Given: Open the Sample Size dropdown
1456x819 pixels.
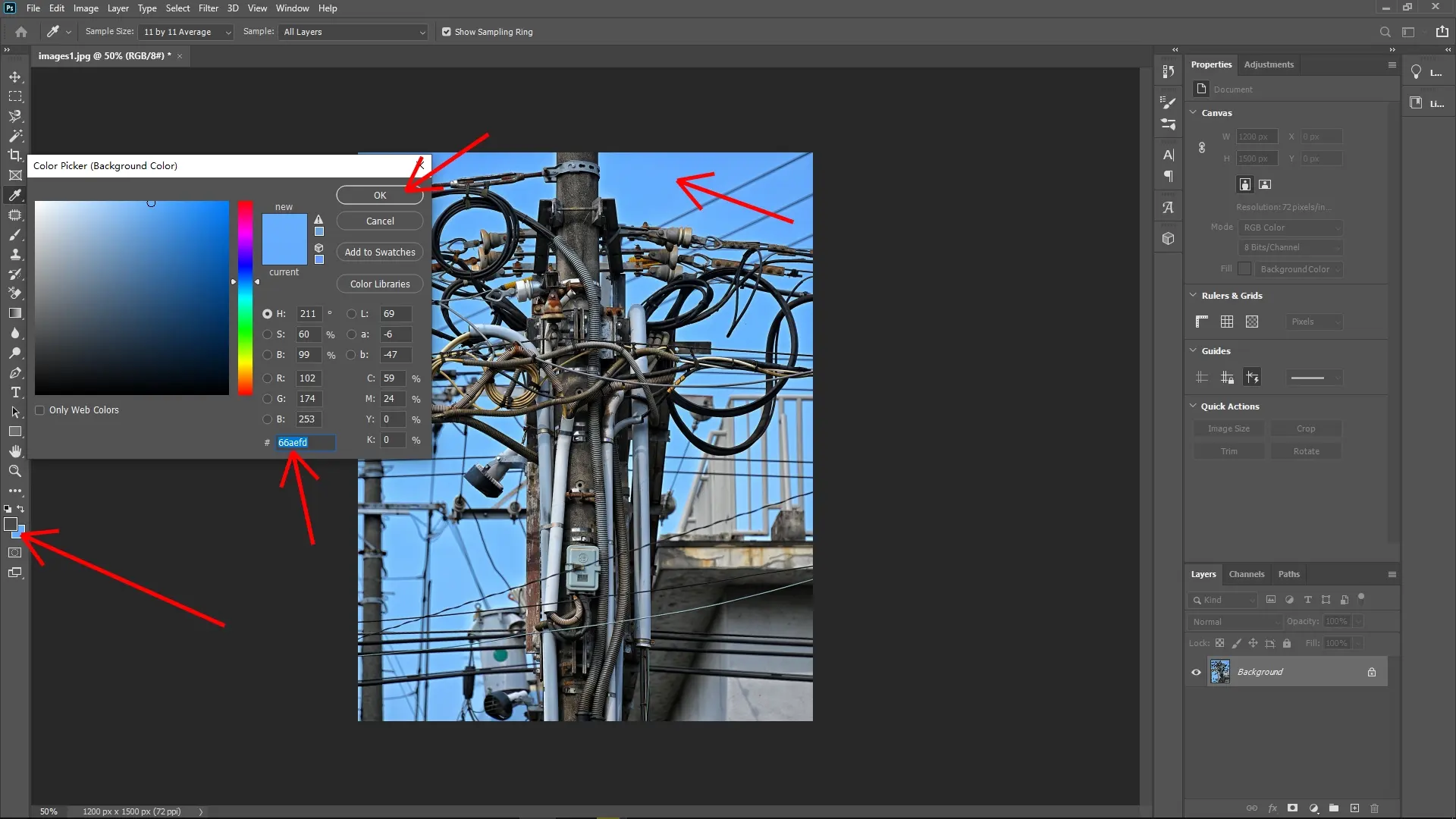Looking at the screenshot, I should pos(186,32).
